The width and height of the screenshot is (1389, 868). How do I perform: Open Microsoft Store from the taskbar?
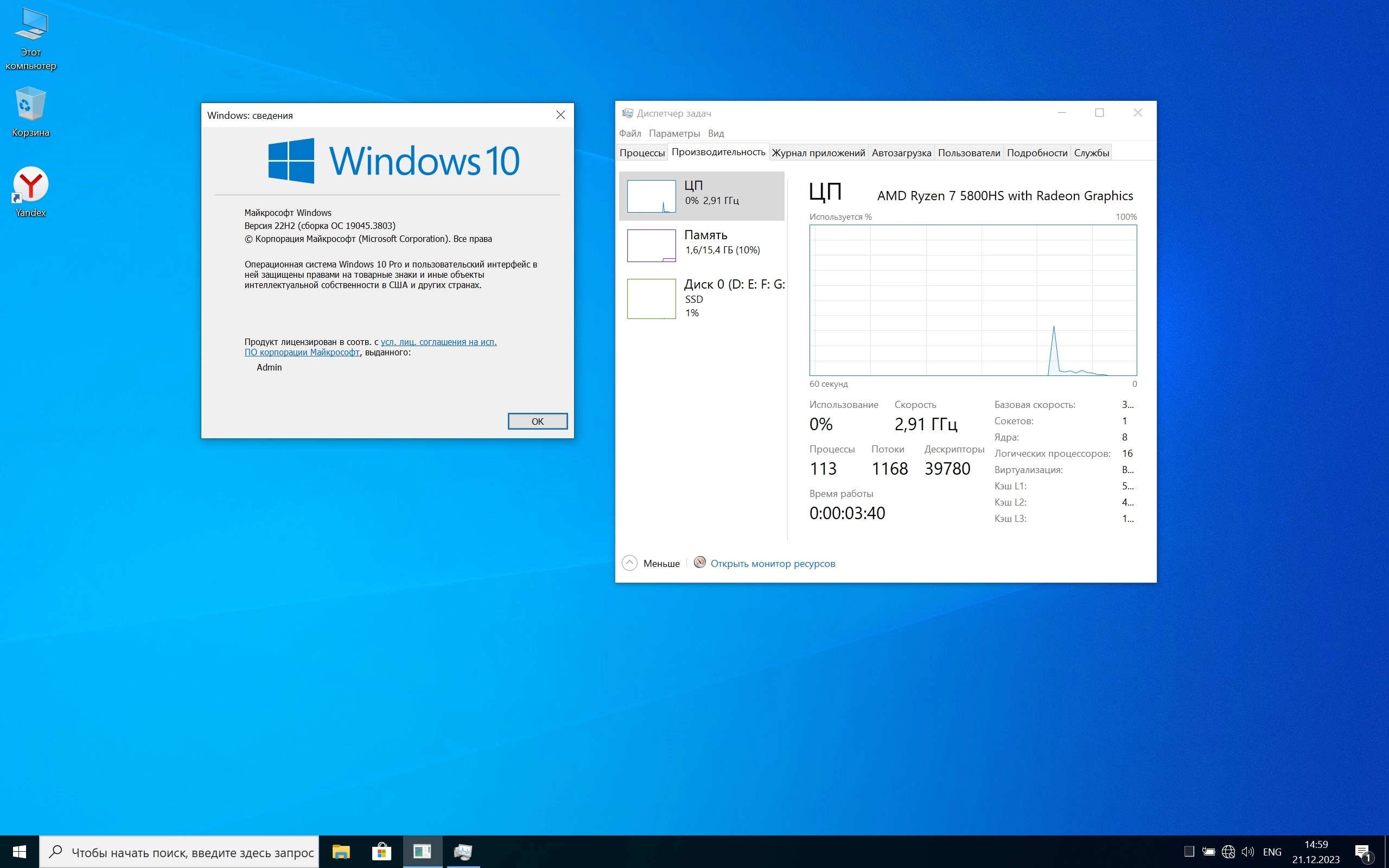click(381, 852)
